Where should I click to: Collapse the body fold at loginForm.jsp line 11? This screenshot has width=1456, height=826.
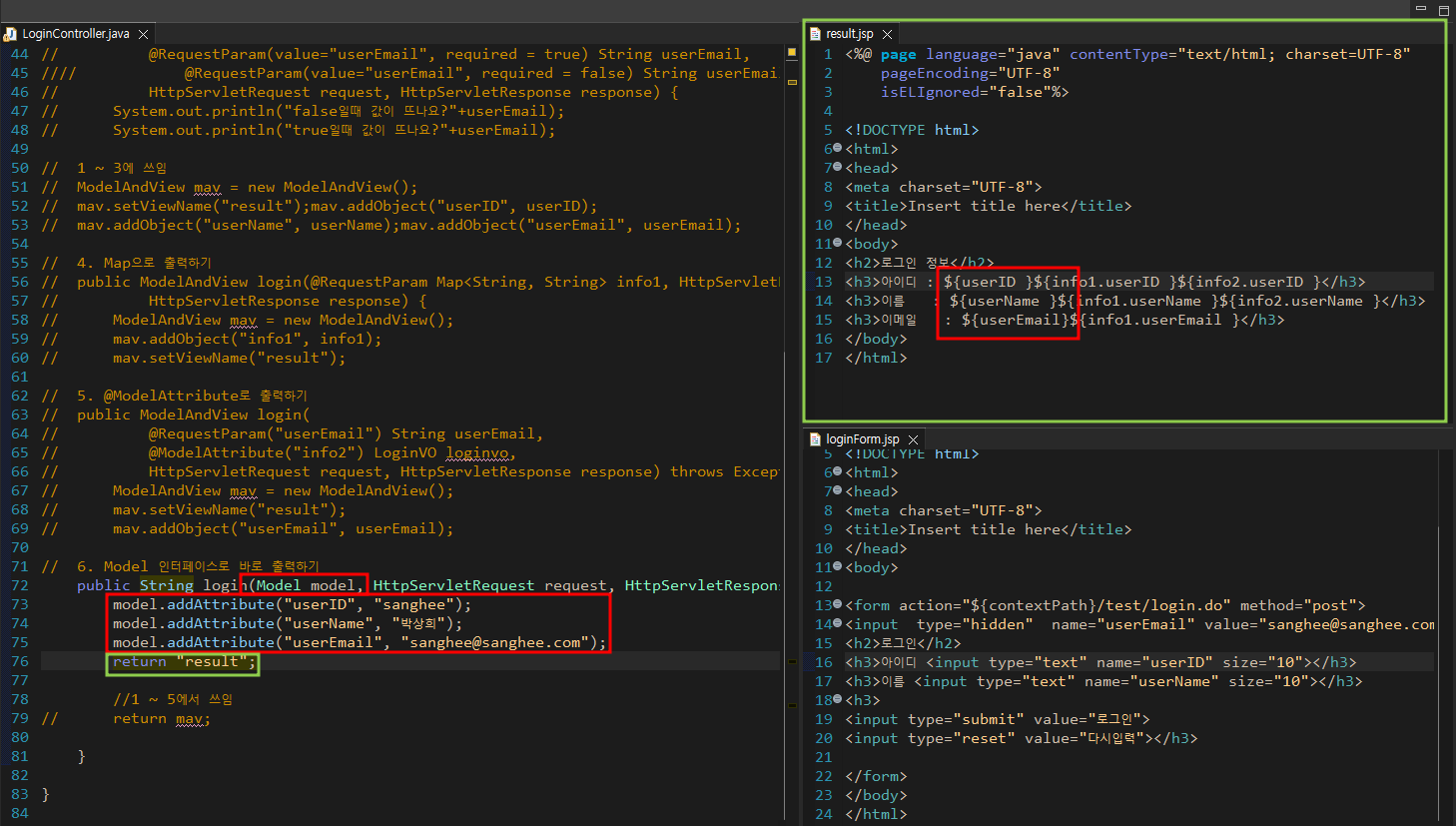tap(838, 566)
